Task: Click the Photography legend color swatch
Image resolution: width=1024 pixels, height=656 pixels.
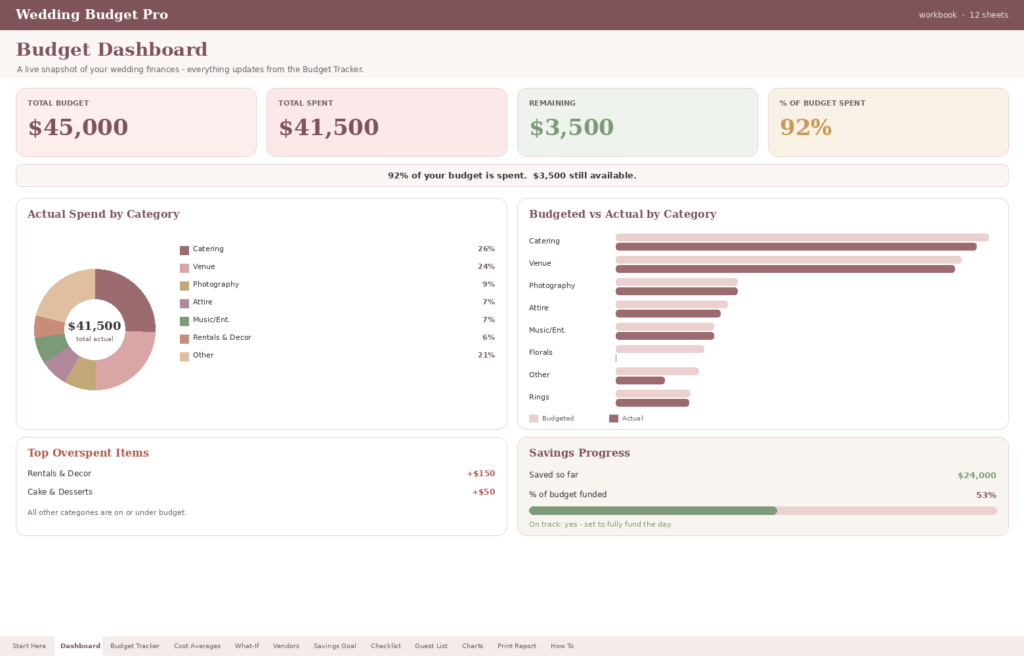Action: tap(184, 286)
